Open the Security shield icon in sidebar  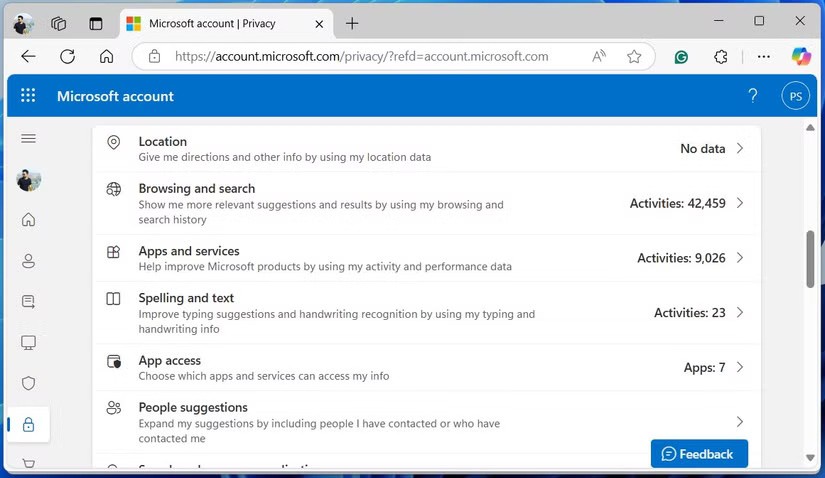coord(28,383)
